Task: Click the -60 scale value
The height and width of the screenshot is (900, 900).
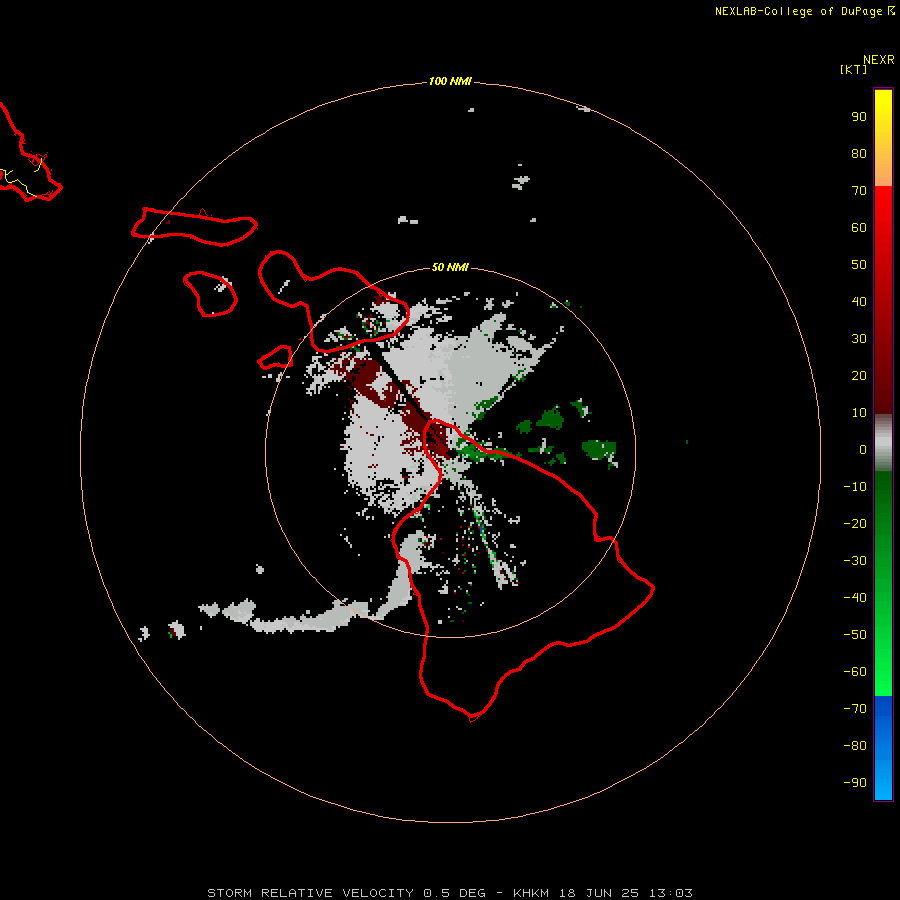Action: (x=855, y=672)
